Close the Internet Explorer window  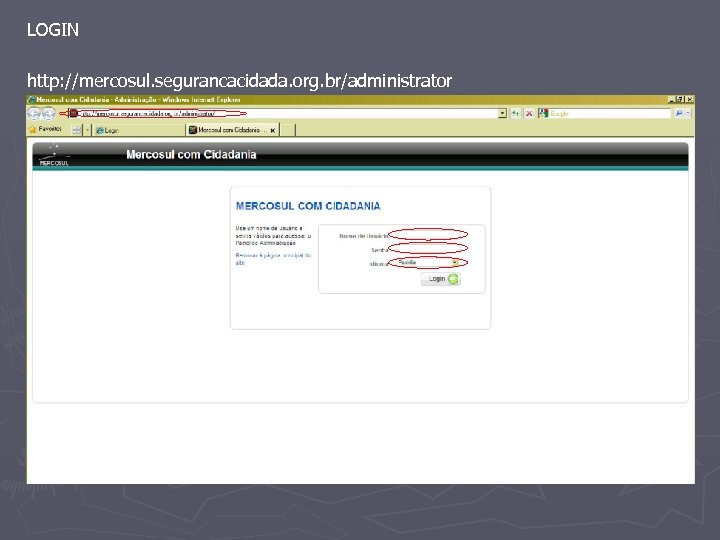689,99
